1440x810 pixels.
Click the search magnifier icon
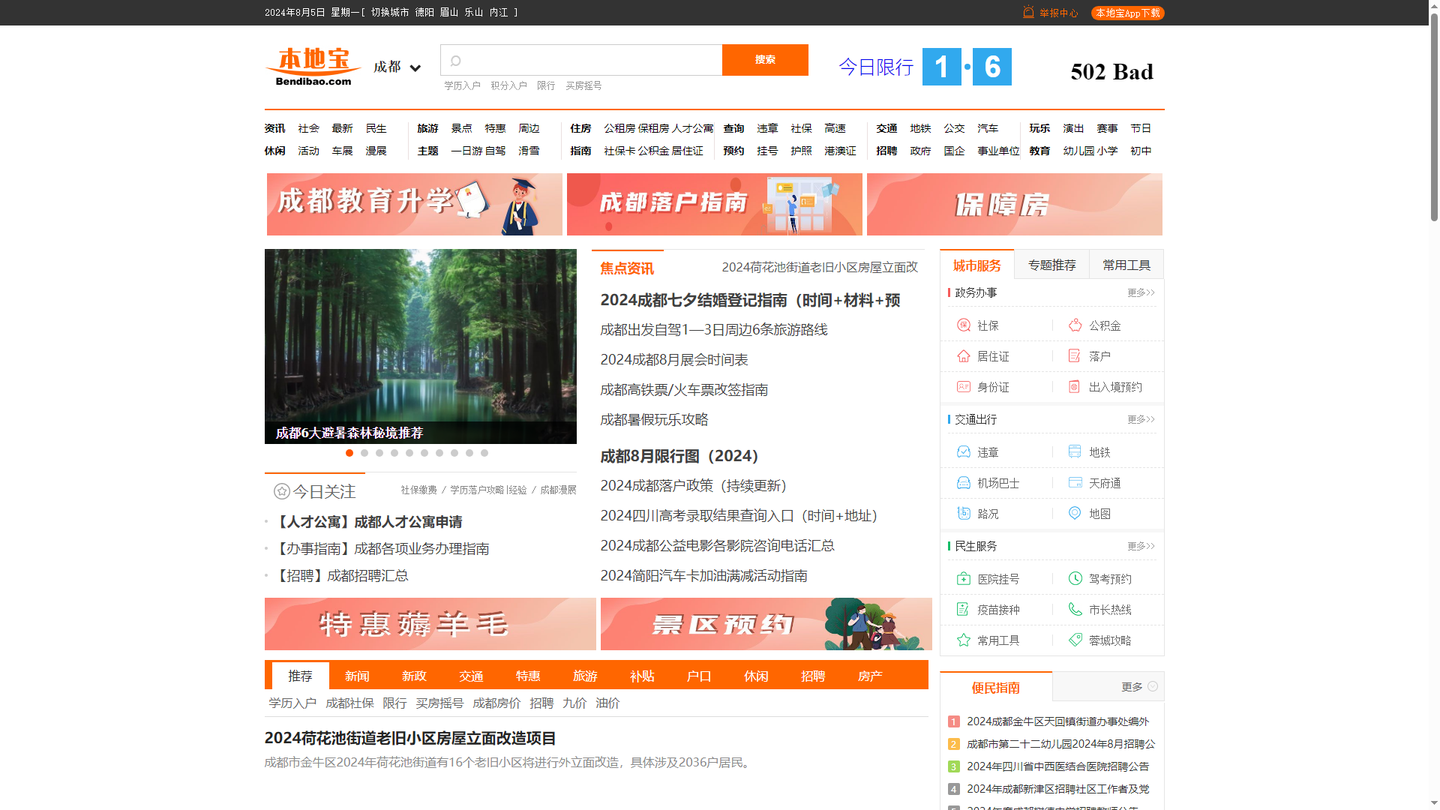(x=456, y=61)
